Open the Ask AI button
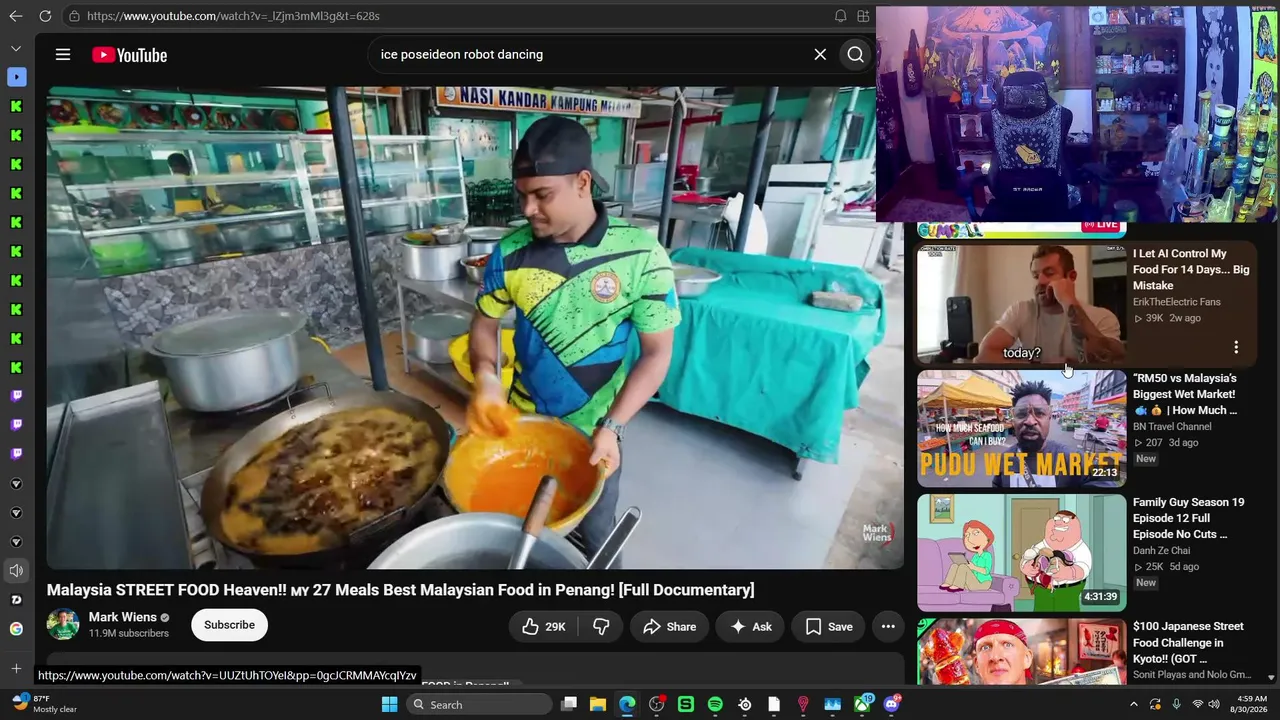The image size is (1280, 720). pos(750,627)
